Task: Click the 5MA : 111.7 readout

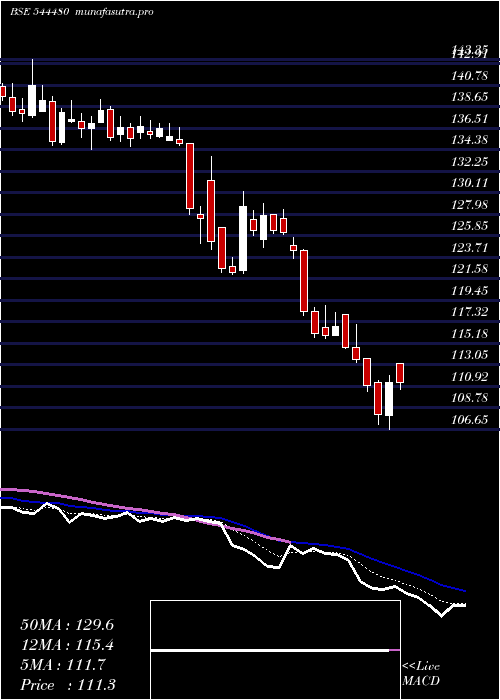Action: pos(62,665)
